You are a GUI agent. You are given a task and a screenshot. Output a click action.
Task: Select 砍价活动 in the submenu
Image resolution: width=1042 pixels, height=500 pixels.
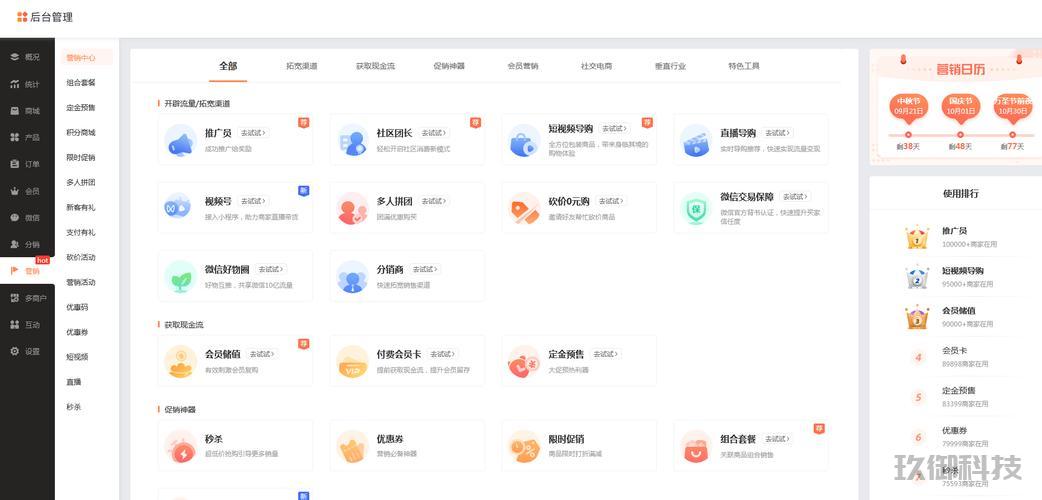pyautogui.click(x=81, y=257)
